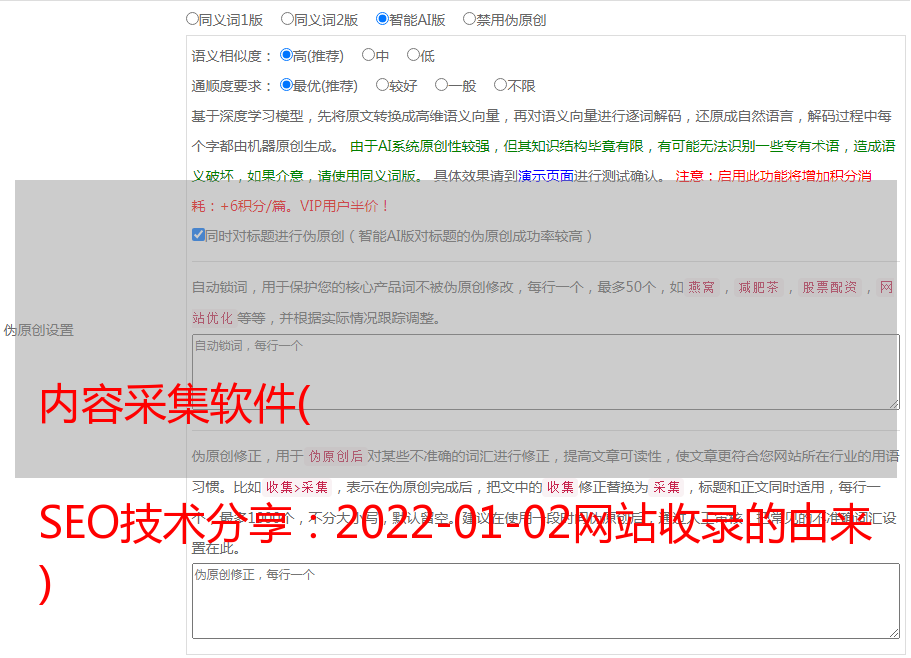The image size is (911, 658).
Task: Set 通顺度要求 to 不限
Action: click(500, 85)
